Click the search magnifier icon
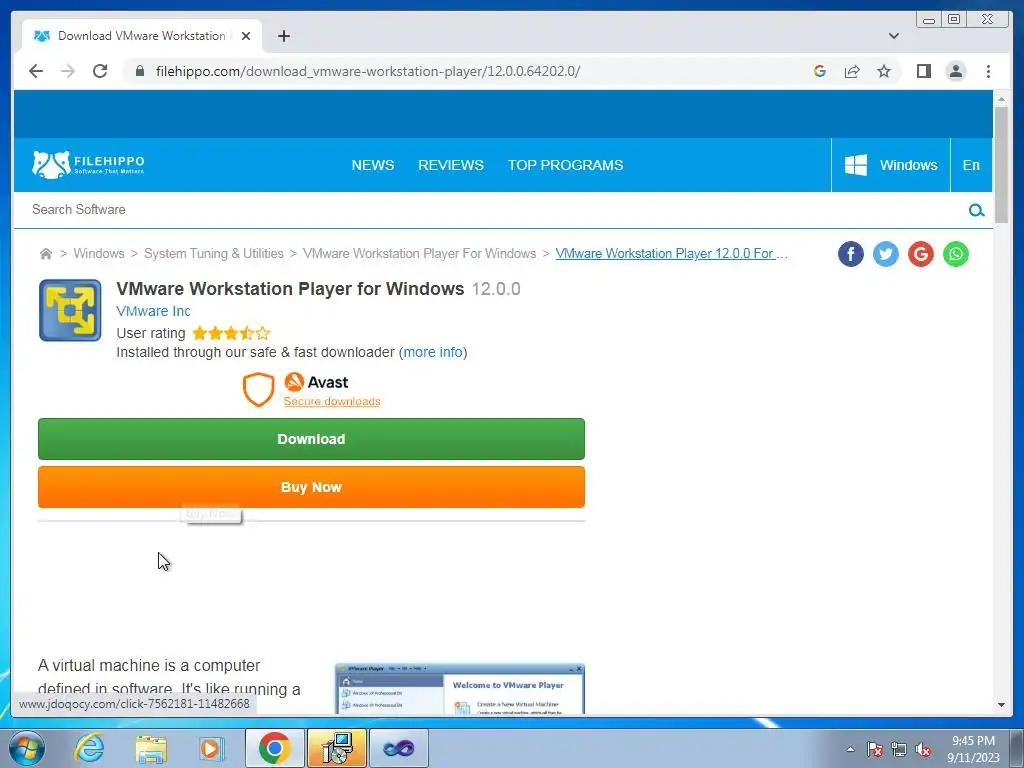 click(976, 210)
